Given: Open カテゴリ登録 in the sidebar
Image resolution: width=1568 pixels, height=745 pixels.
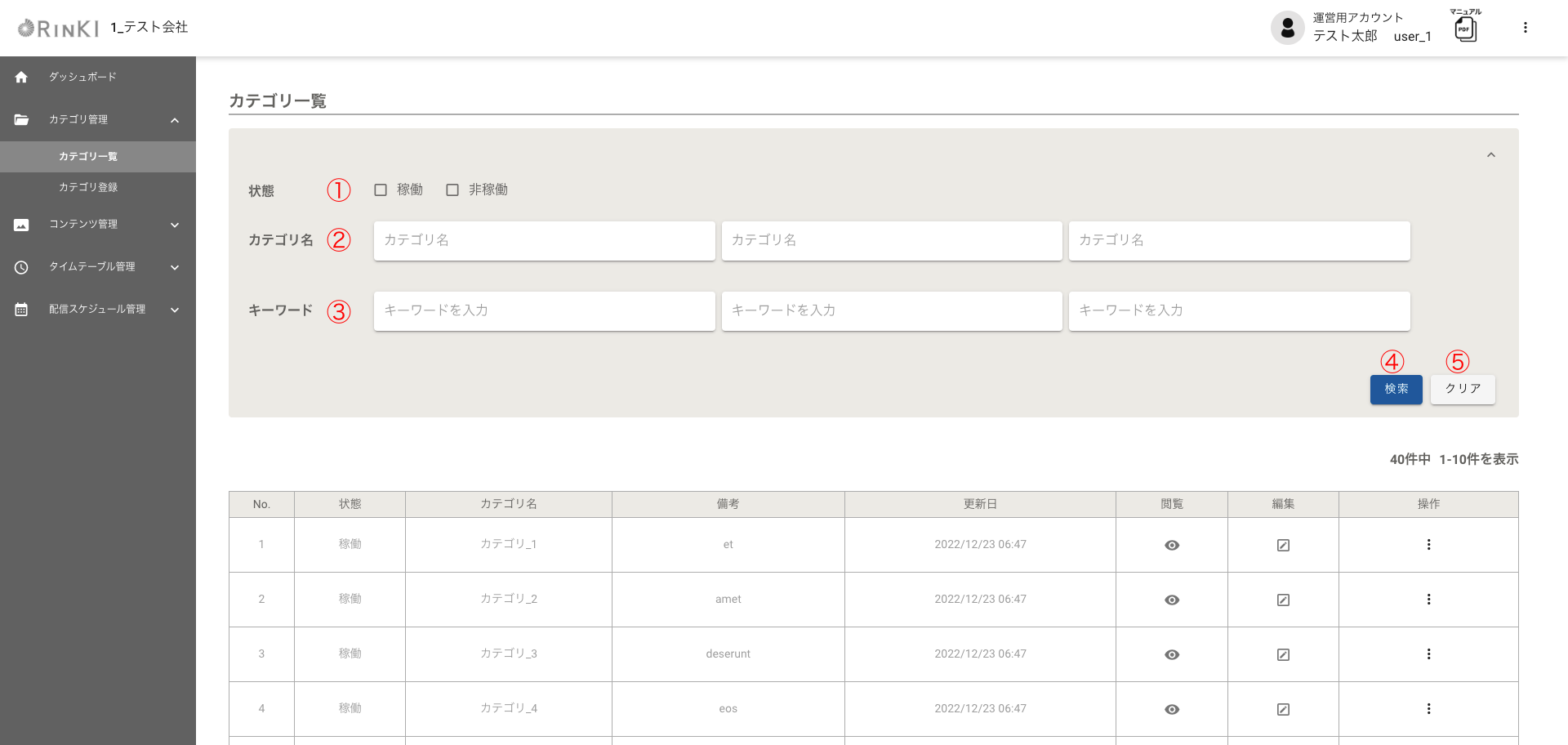Looking at the screenshot, I should tap(88, 187).
